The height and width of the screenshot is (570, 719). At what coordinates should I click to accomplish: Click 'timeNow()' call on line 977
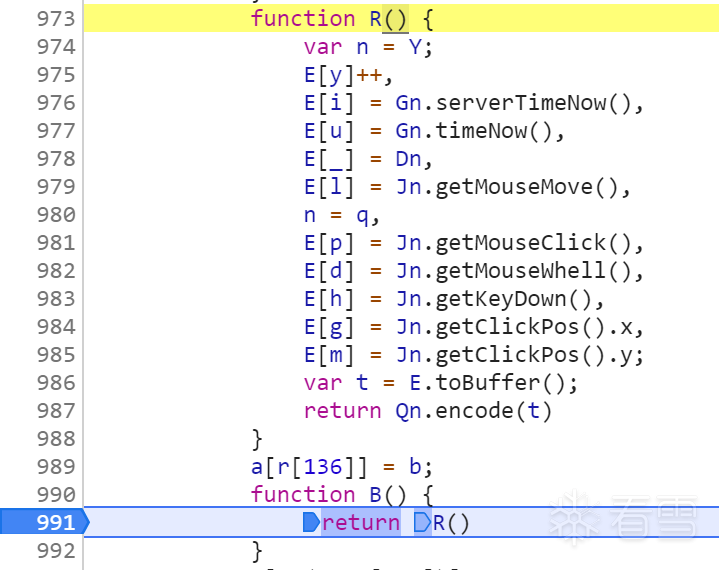point(495,131)
